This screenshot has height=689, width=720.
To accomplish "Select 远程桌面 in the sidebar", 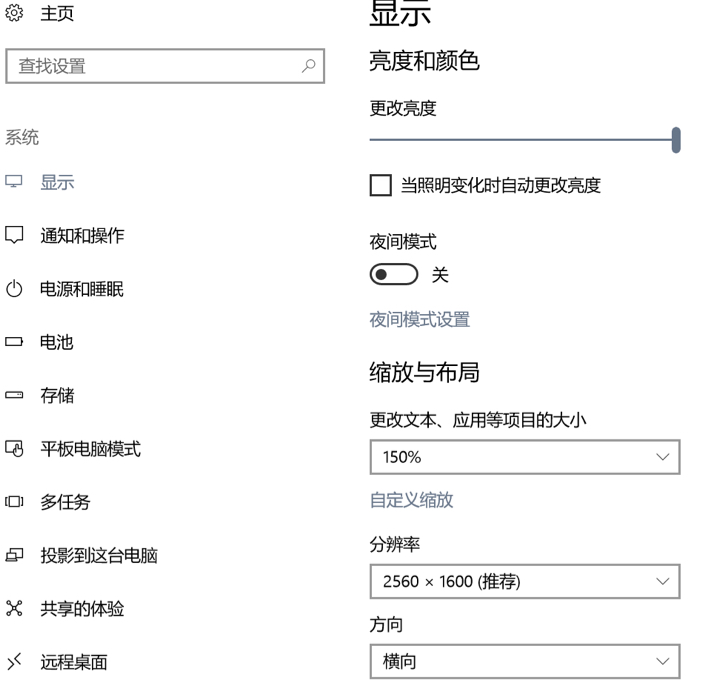I will pyautogui.click(x=73, y=662).
